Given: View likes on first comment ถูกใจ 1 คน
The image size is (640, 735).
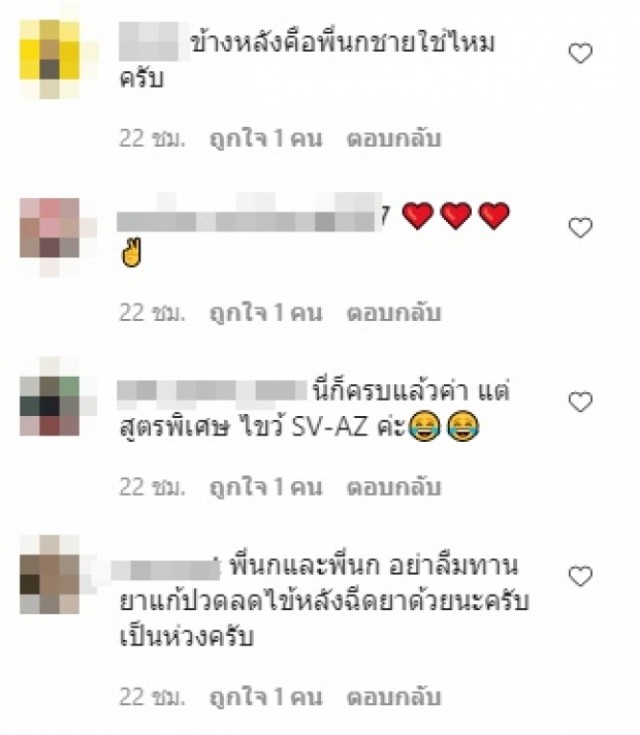Looking at the screenshot, I should (266, 139).
